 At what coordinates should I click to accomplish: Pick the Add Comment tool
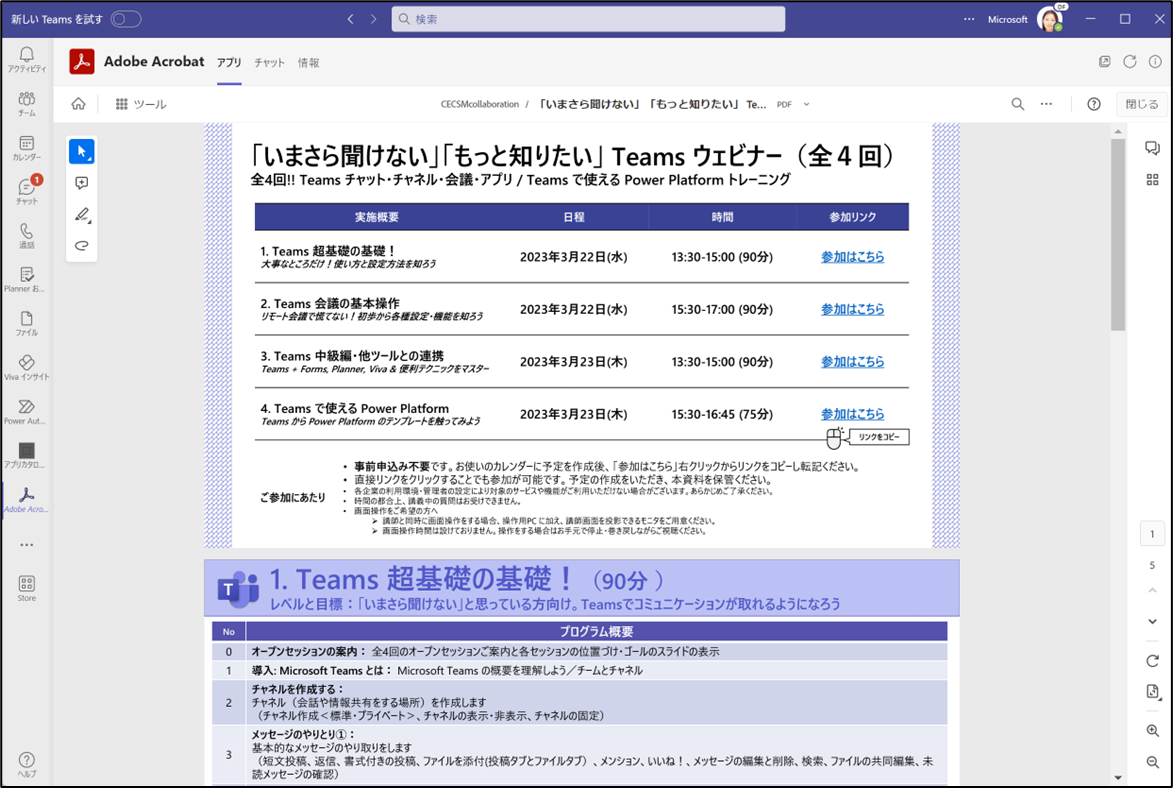[81, 183]
